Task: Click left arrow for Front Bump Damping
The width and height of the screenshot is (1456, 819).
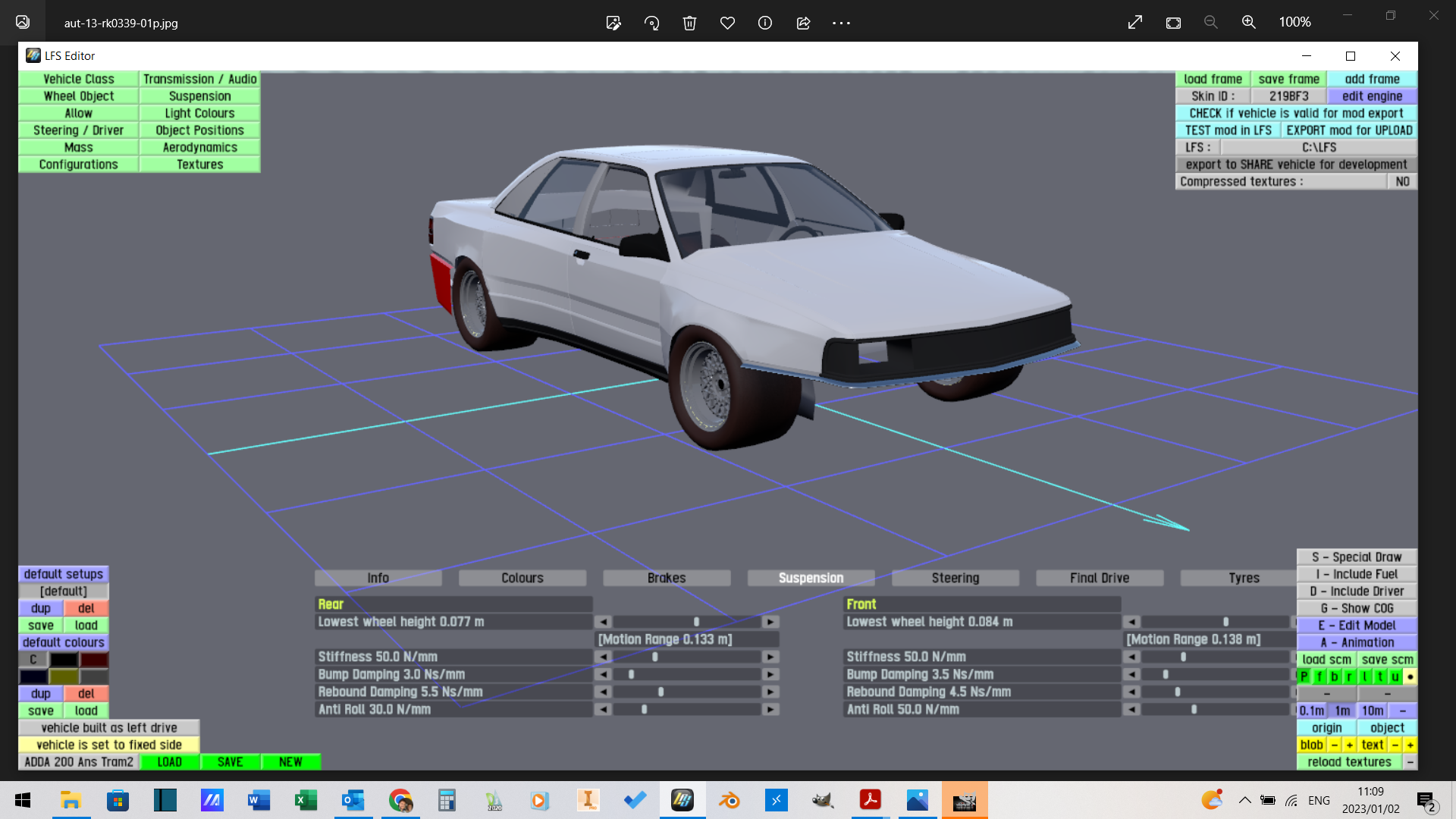Action: (1131, 674)
